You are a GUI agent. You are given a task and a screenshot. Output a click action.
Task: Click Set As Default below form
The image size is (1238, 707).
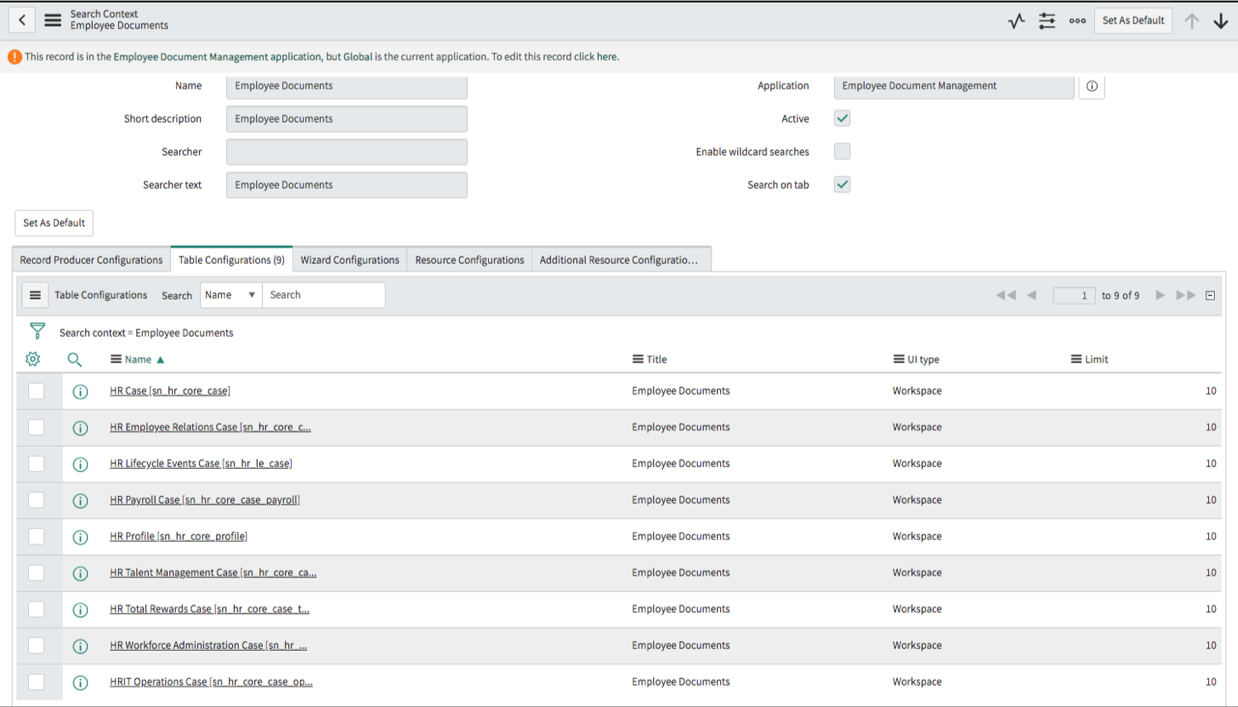(x=54, y=223)
